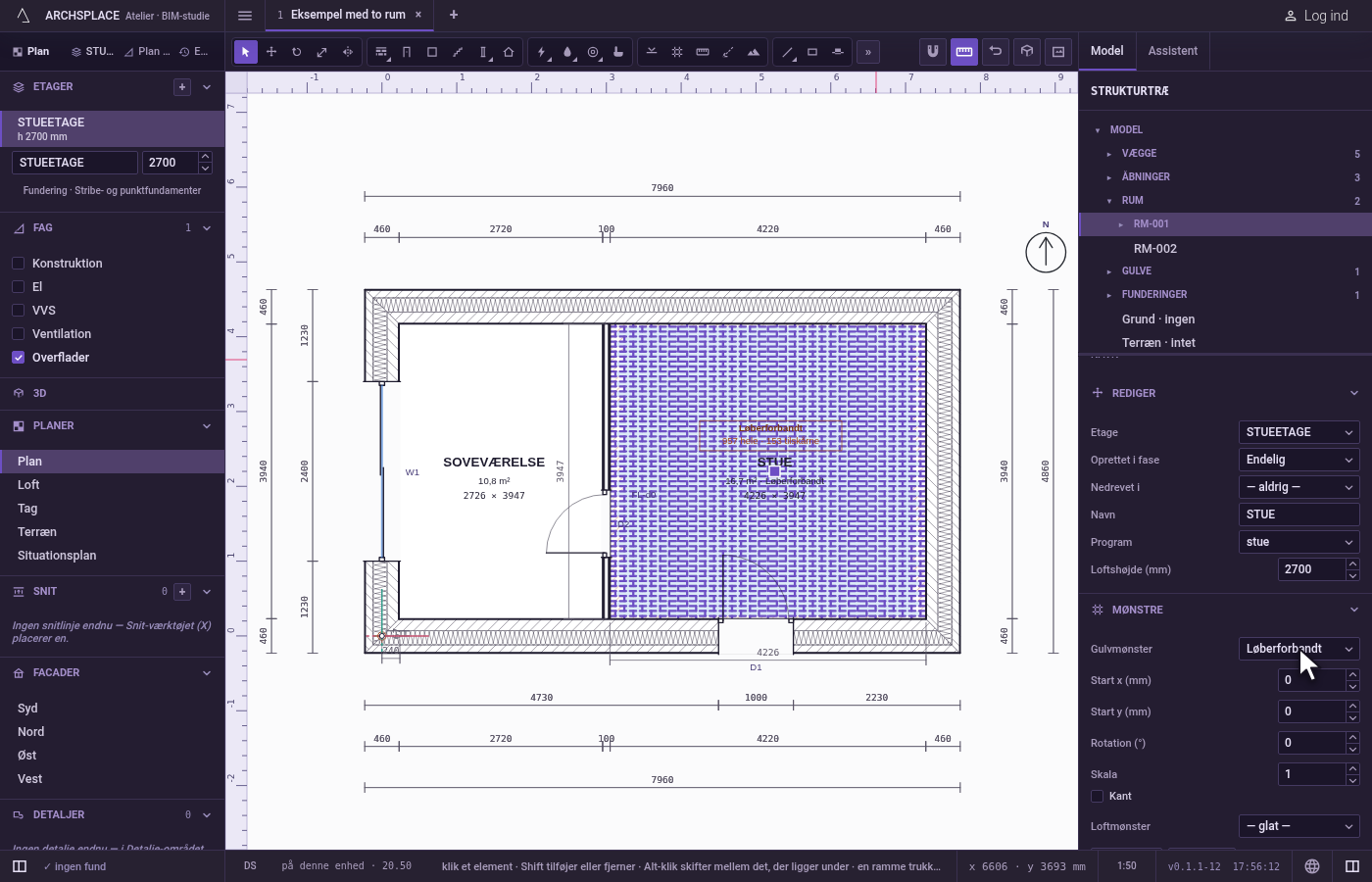Switch to the Assistent tab

point(1173,51)
